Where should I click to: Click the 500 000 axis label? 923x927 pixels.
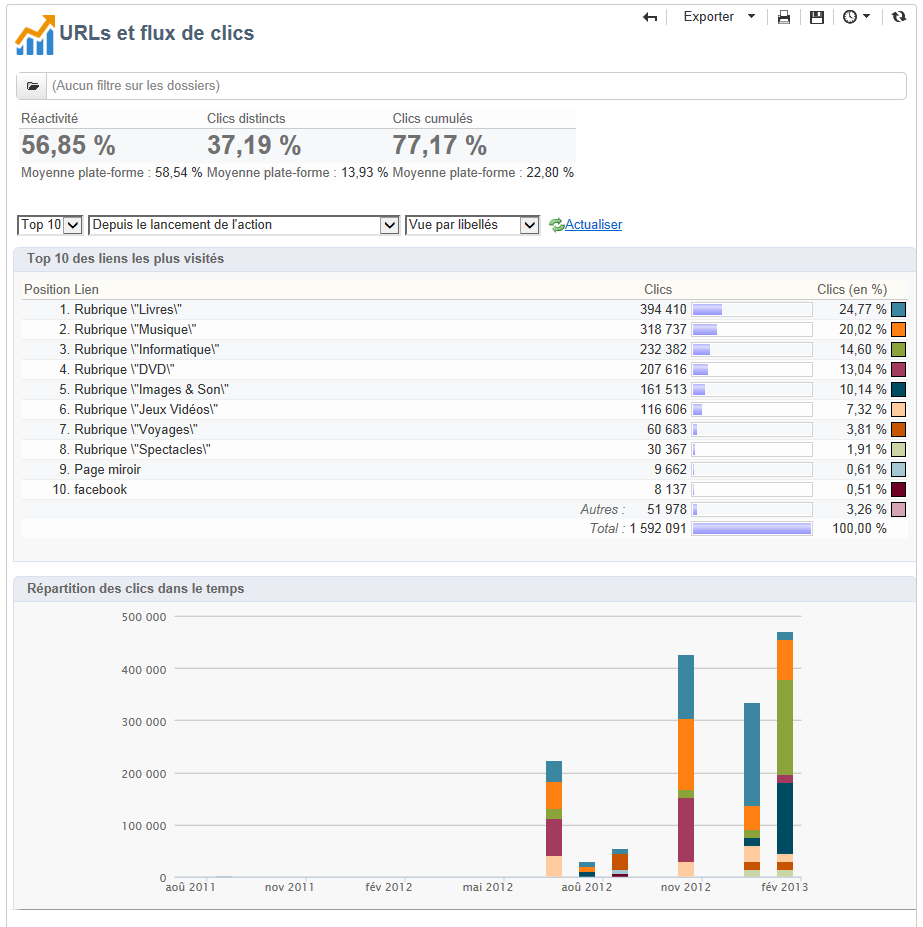(144, 617)
